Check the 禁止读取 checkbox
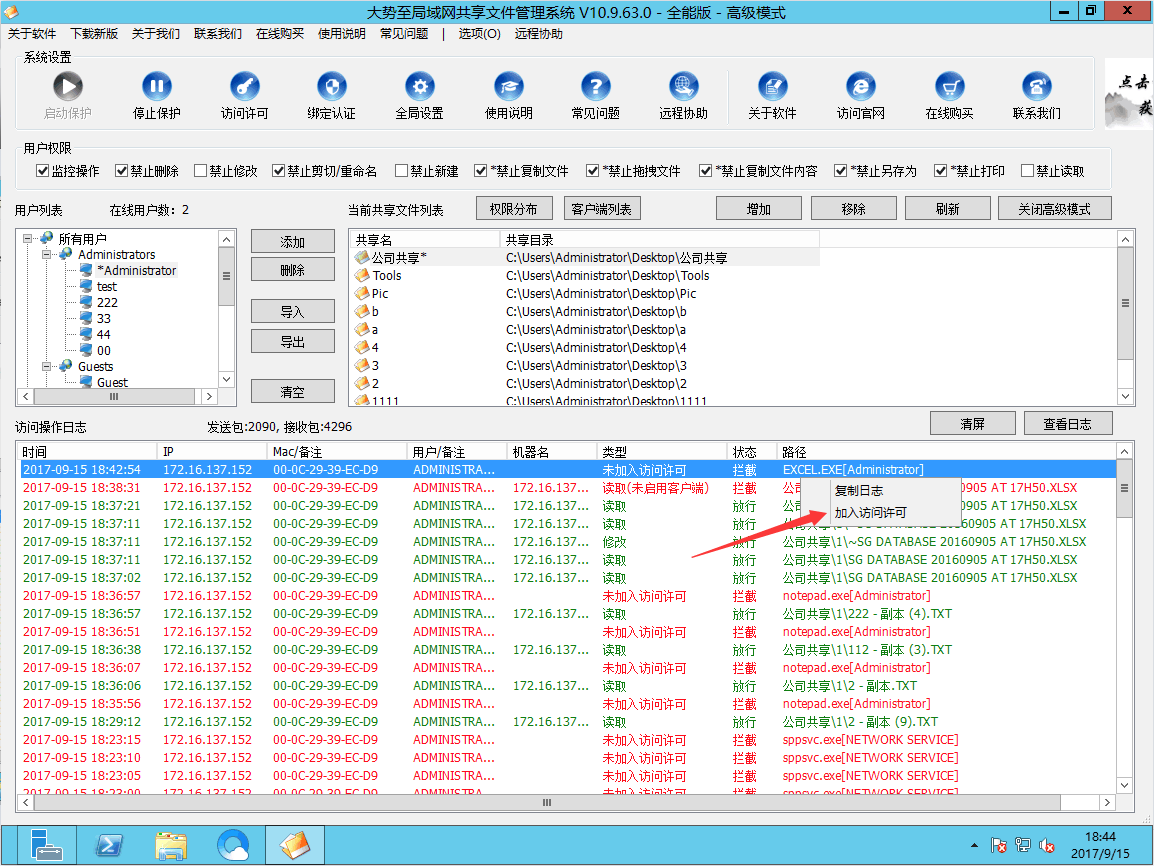This screenshot has height=866, width=1154. pyautogui.click(x=1027, y=171)
